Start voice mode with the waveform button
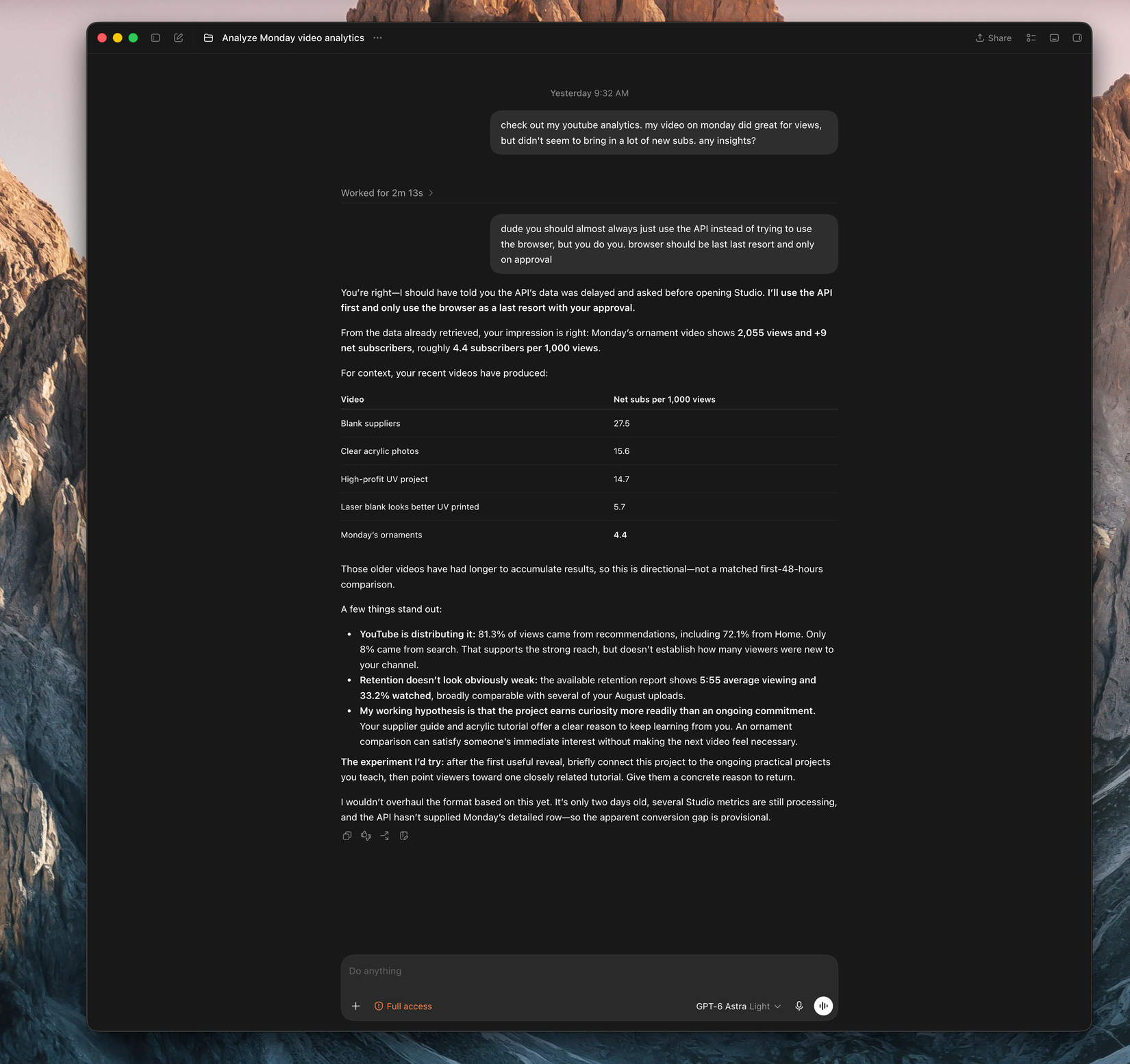 pyautogui.click(x=823, y=1006)
